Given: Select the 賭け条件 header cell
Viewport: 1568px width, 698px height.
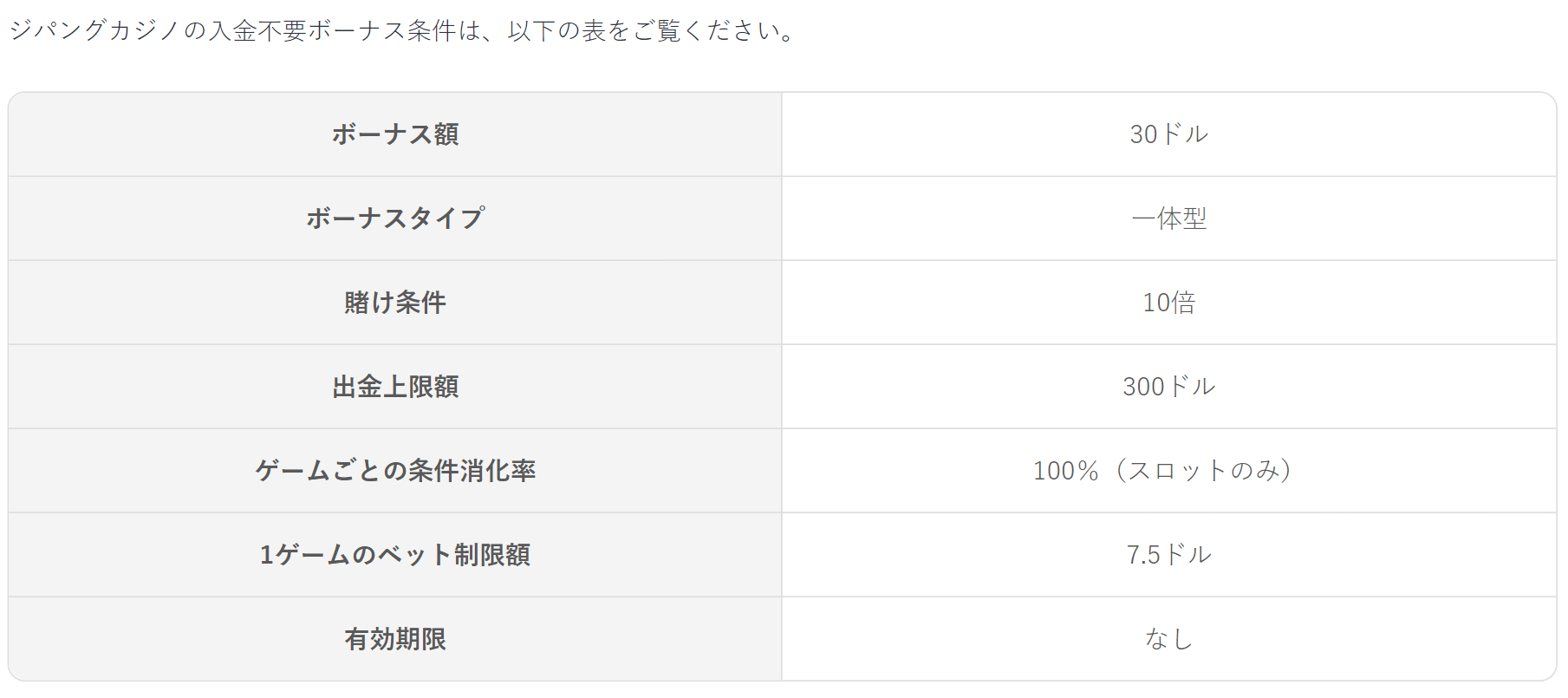Looking at the screenshot, I should point(395,303).
